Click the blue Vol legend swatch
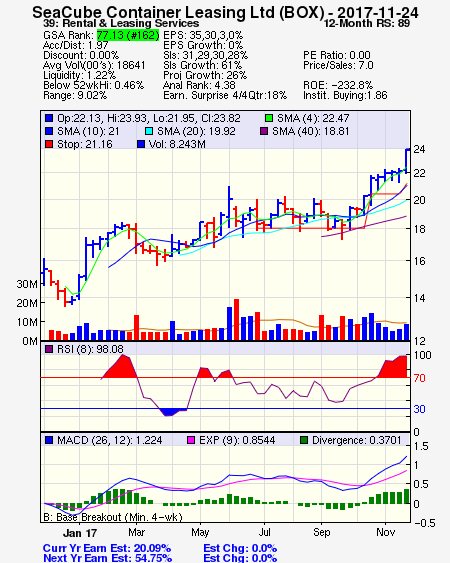The width and height of the screenshot is (450, 563). [141, 144]
